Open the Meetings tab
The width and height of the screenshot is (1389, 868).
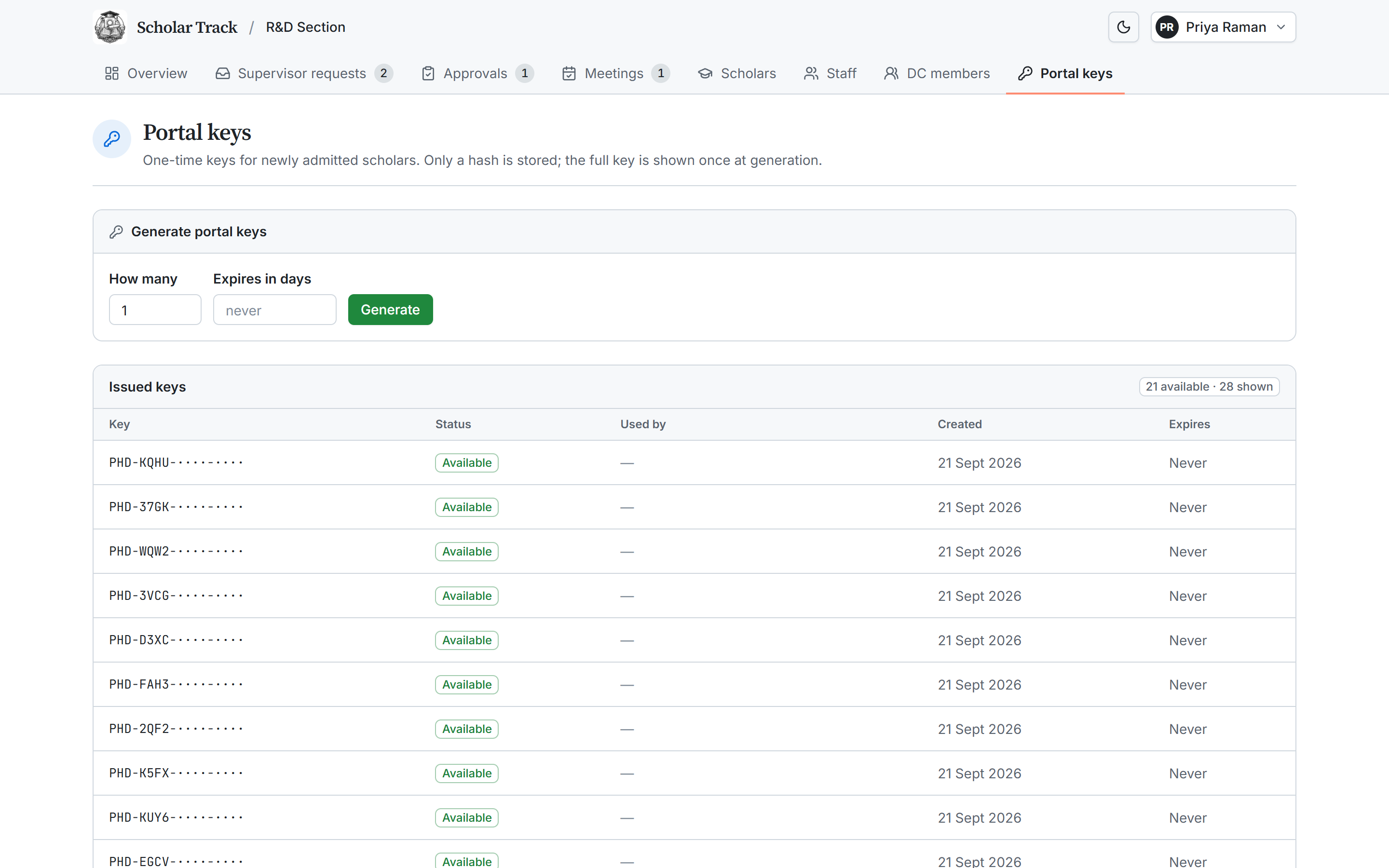click(x=616, y=73)
